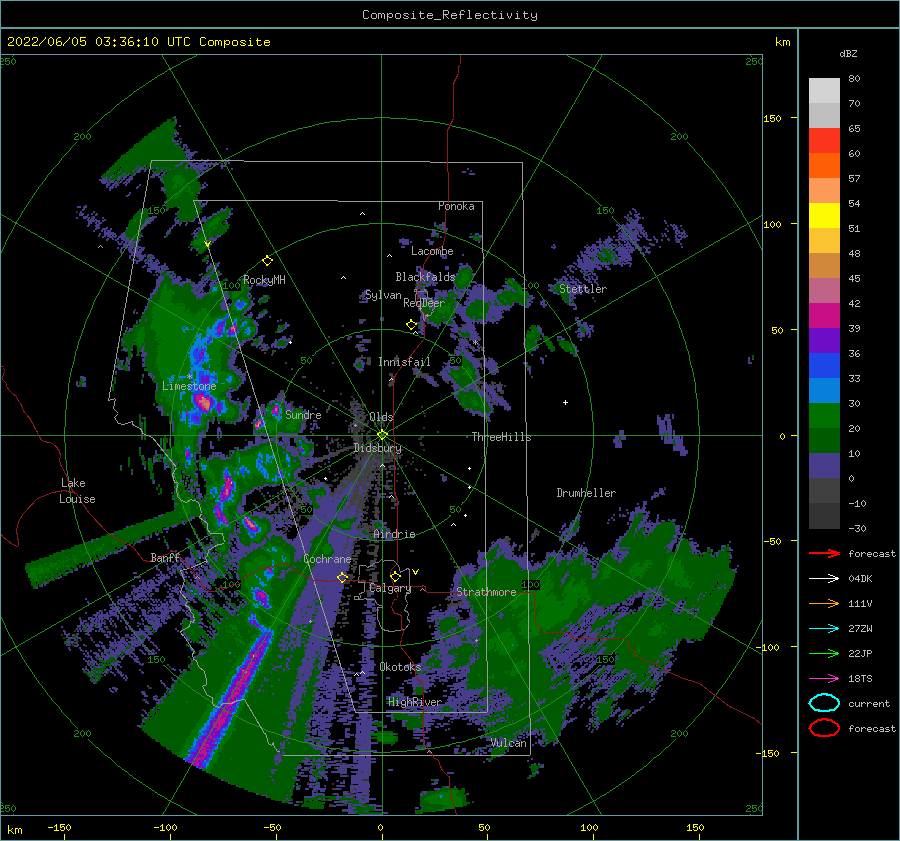Screen dimensions: 900x841
Task: Click the yellow diamond marker below RedDeer
Action: point(412,325)
